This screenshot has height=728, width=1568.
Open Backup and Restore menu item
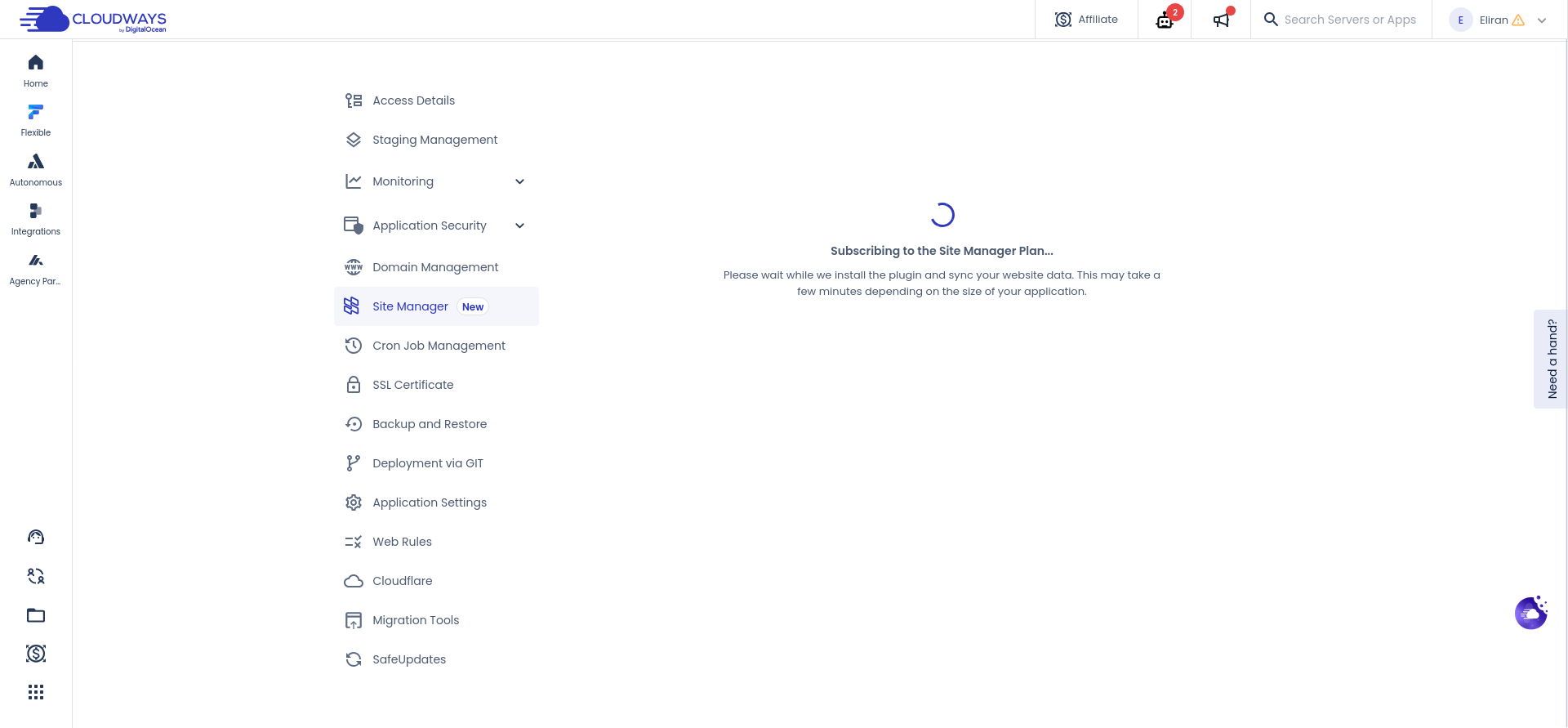point(437,424)
